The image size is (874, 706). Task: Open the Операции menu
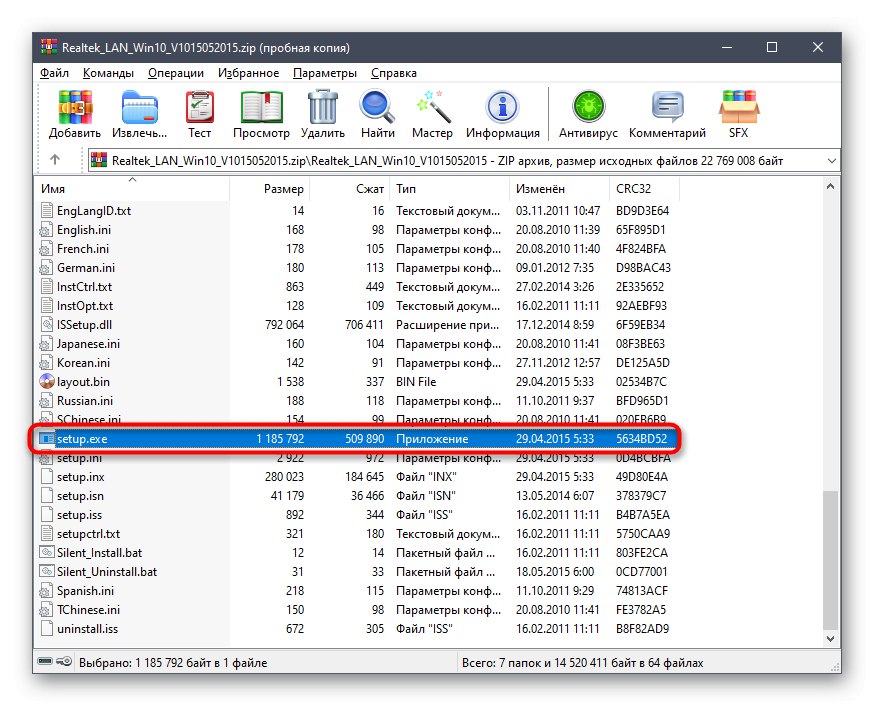point(176,73)
